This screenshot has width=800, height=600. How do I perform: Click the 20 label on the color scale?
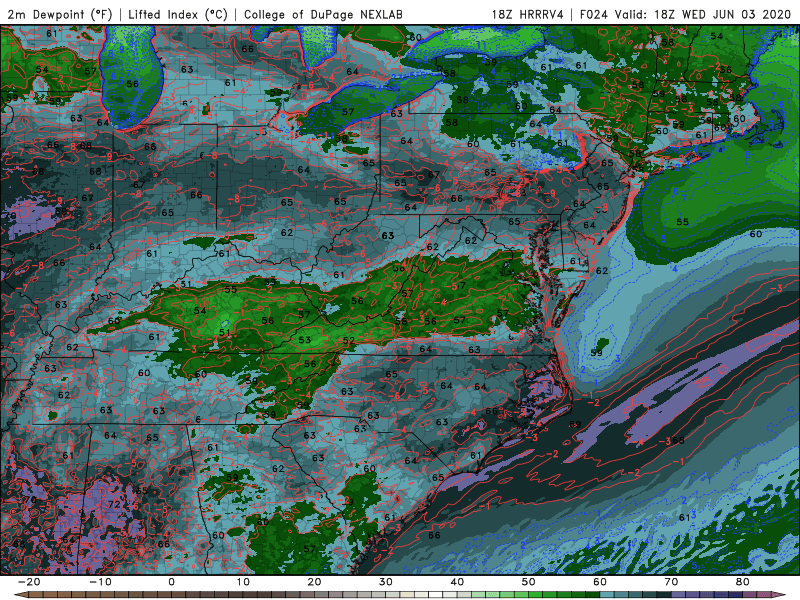tap(314, 582)
